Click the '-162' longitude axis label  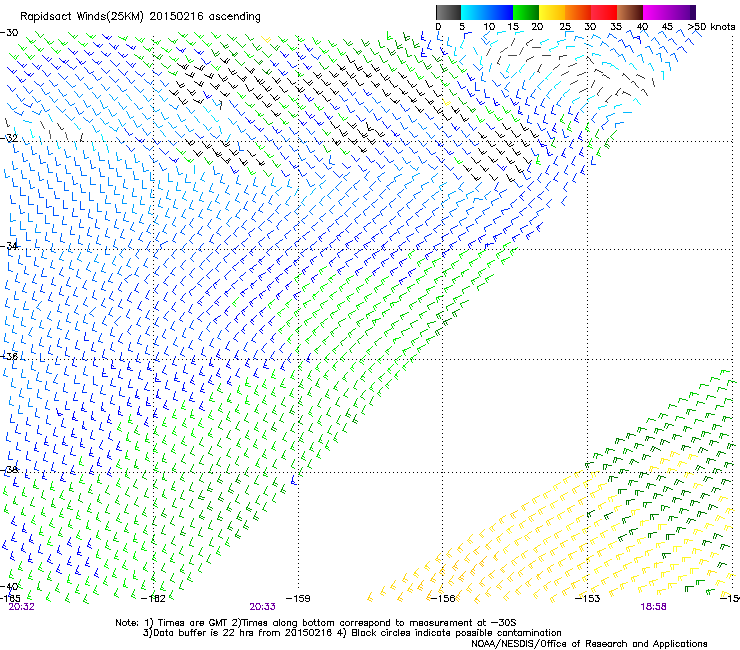pyautogui.click(x=153, y=599)
